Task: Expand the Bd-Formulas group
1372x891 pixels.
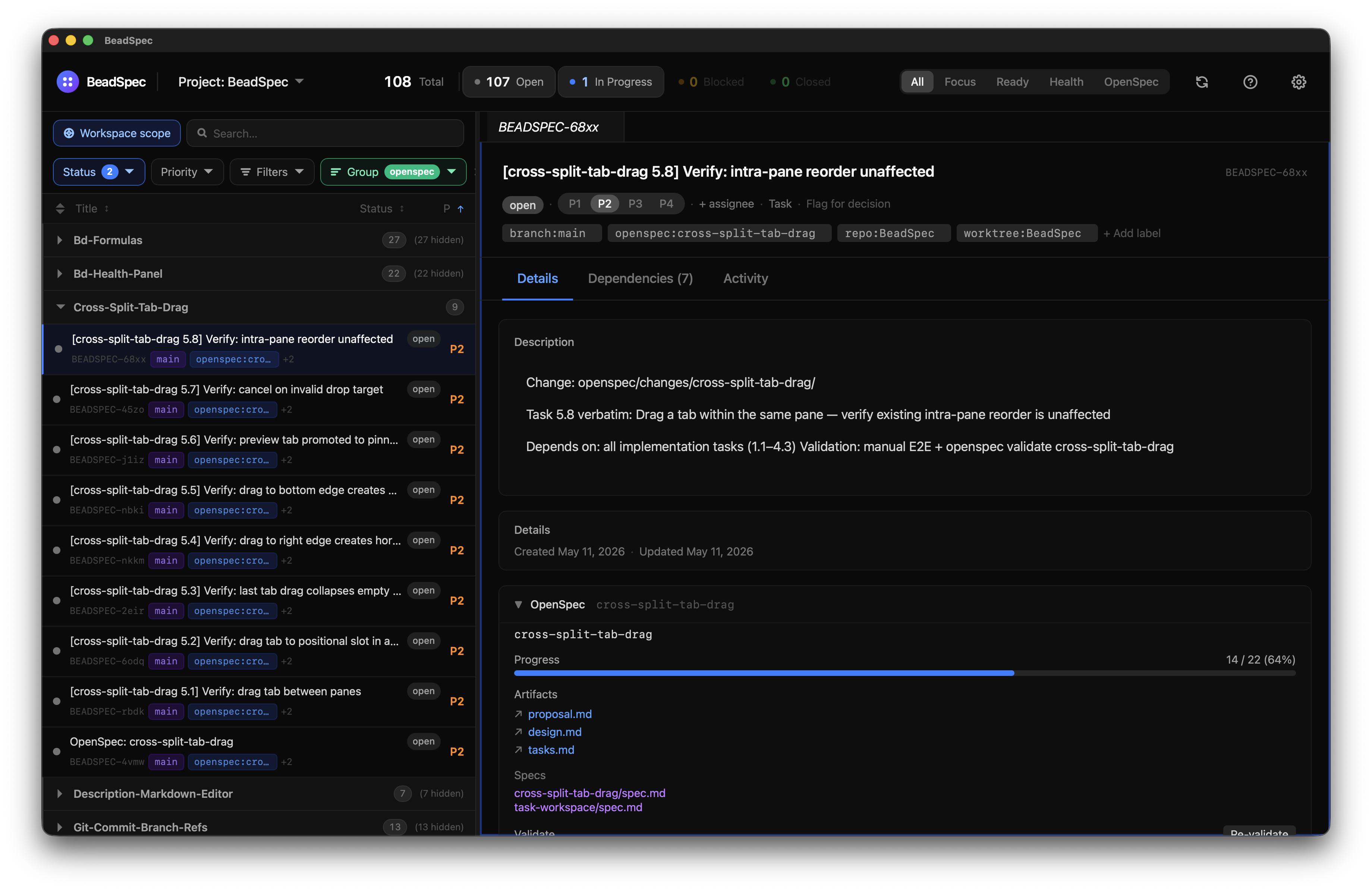Action: tap(60, 240)
